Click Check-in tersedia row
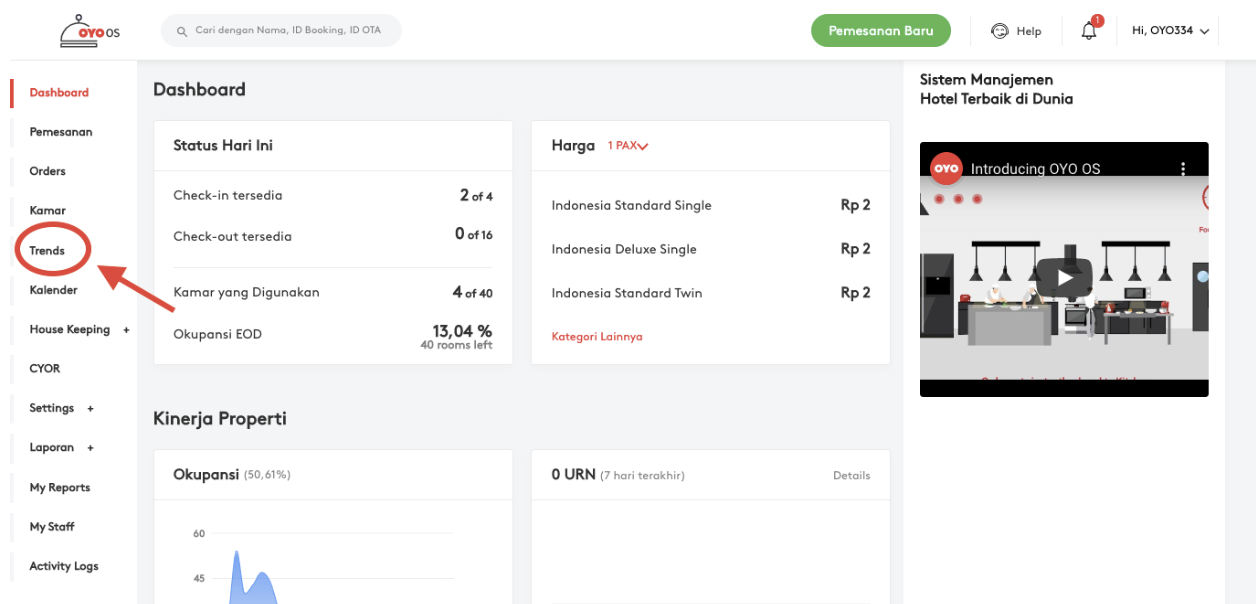 click(x=333, y=196)
